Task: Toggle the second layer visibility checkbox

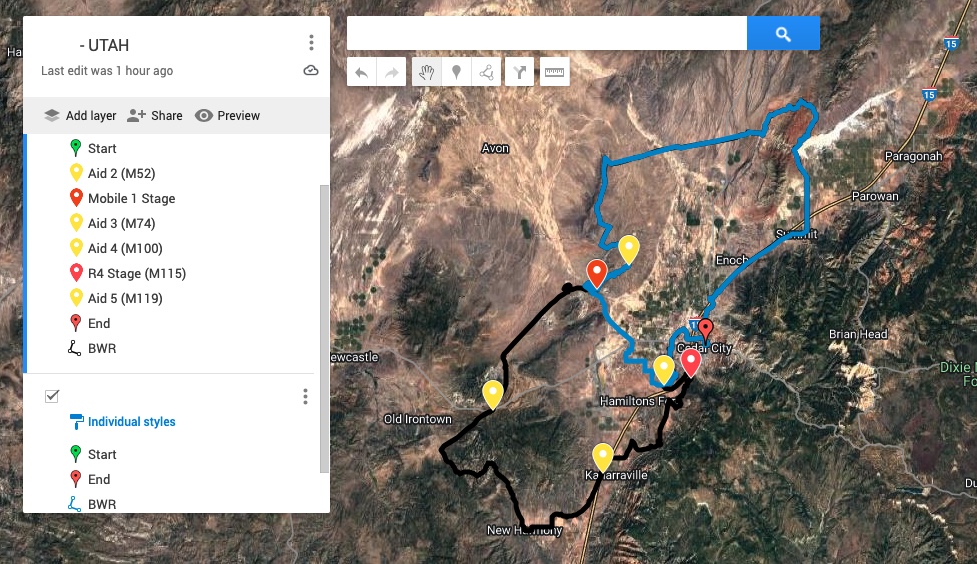Action: [52, 396]
